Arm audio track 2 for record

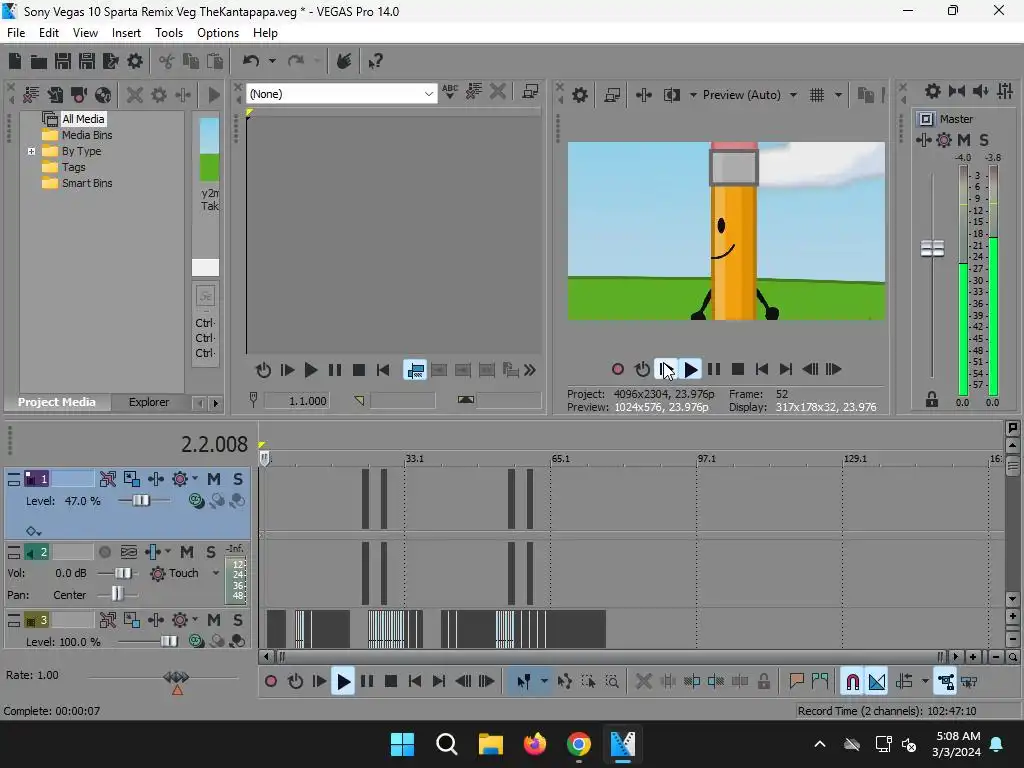click(x=104, y=552)
